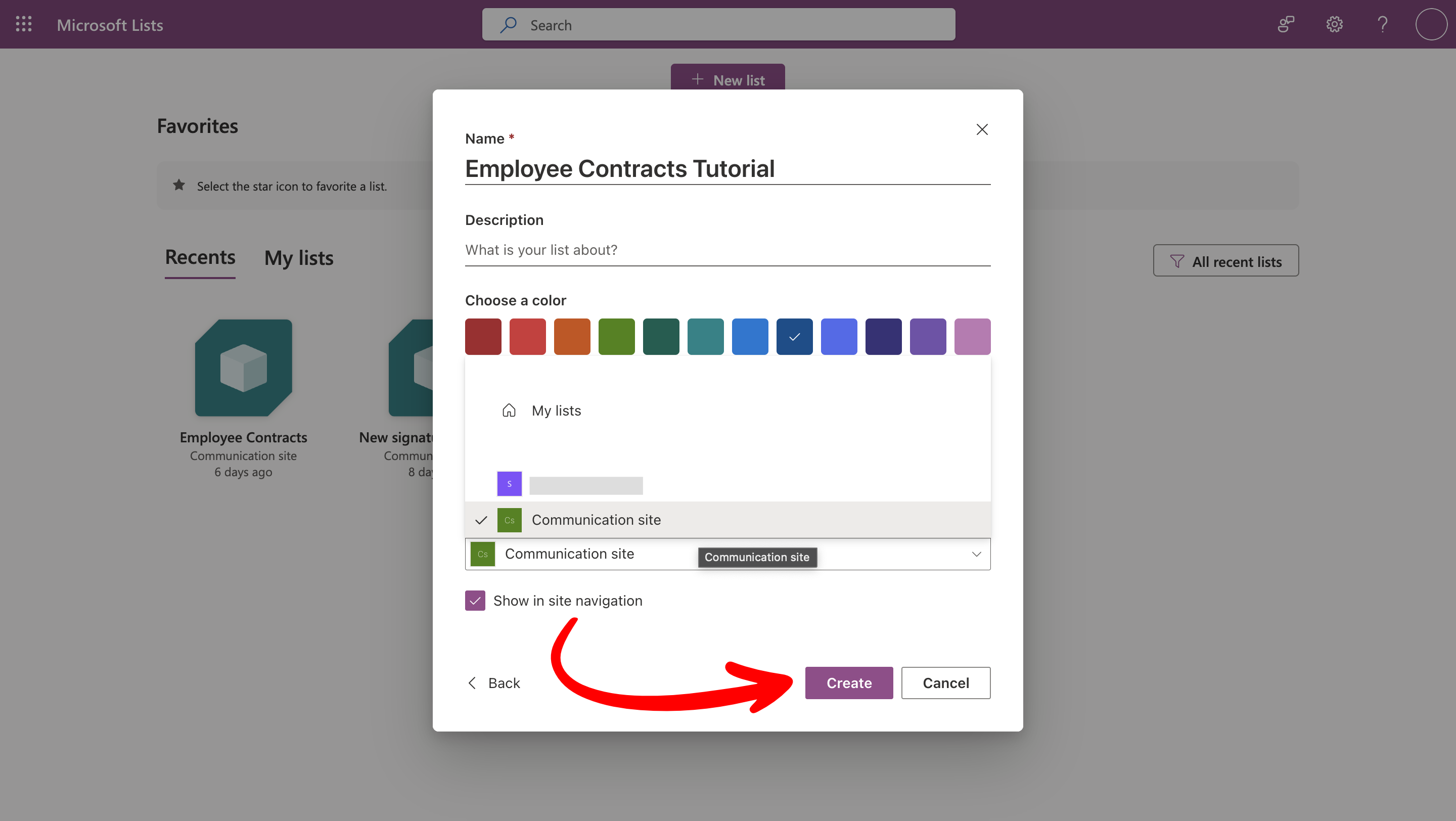Switch to the My lists tab

coord(298,258)
